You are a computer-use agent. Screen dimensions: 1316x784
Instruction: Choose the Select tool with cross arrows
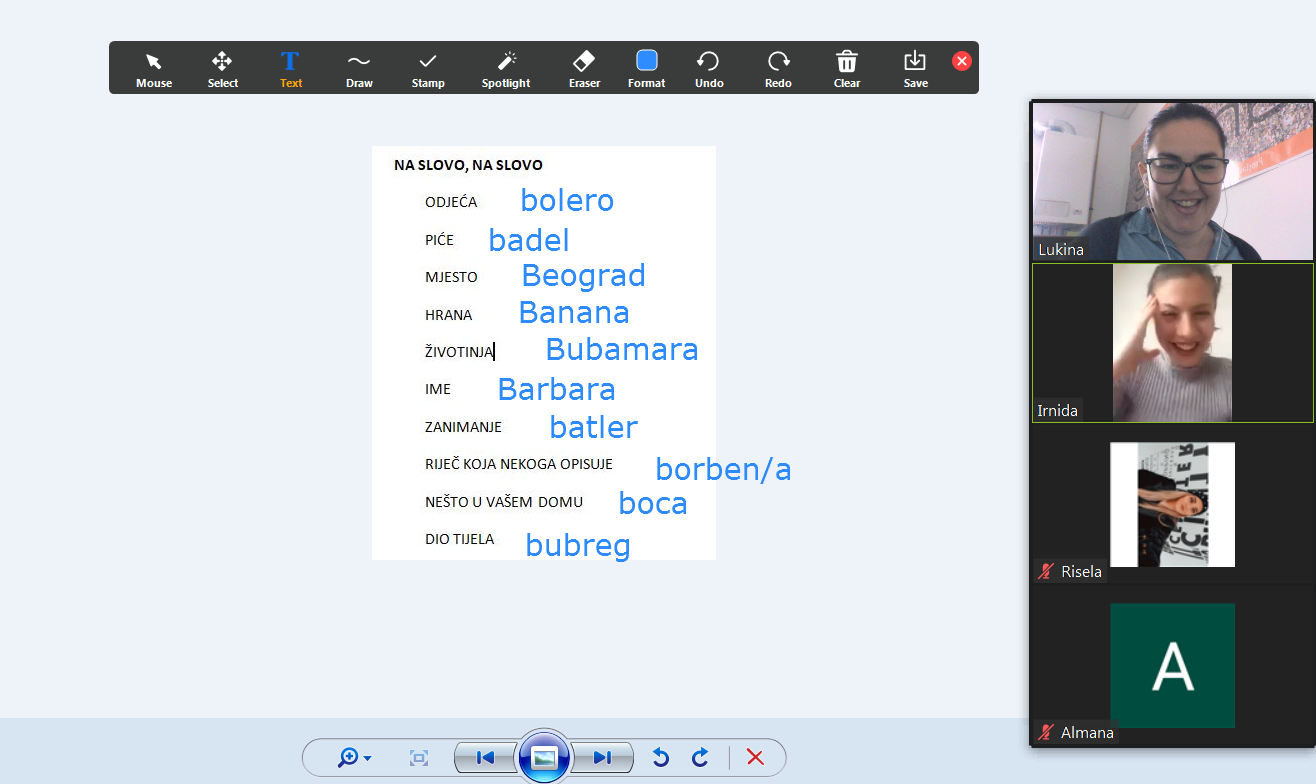click(x=222, y=69)
